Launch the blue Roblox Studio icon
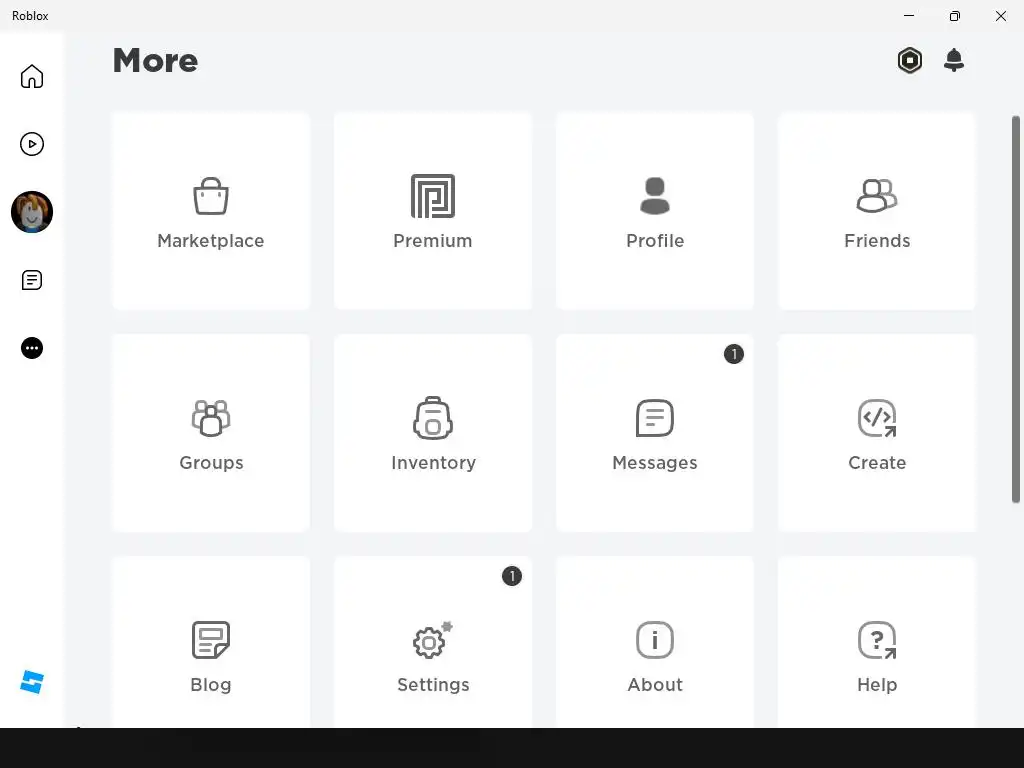Image resolution: width=1024 pixels, height=768 pixels. tap(31, 682)
